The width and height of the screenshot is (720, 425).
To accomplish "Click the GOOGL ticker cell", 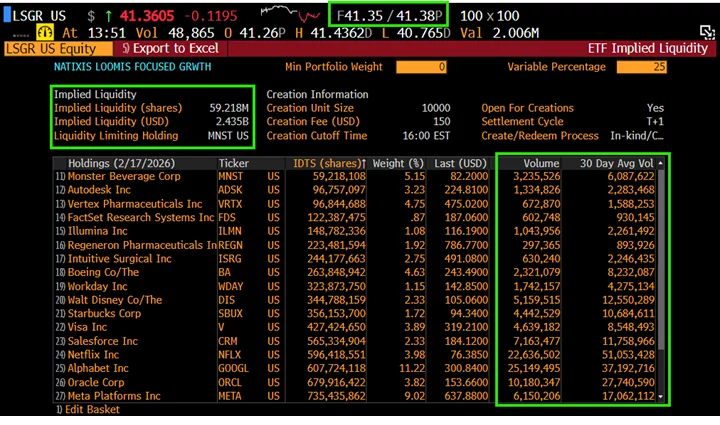I will click(233, 369).
